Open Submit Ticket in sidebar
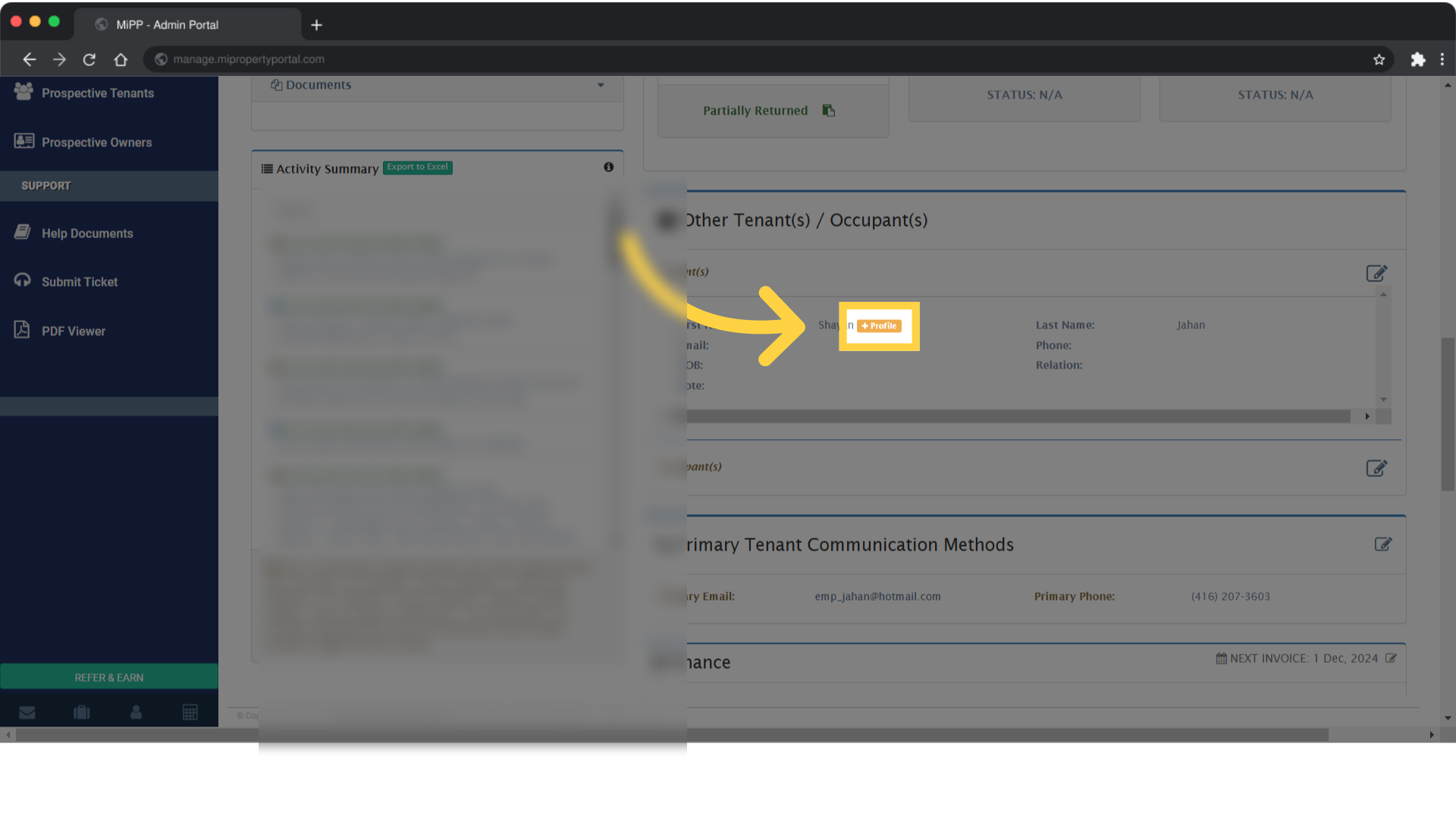 coord(80,282)
